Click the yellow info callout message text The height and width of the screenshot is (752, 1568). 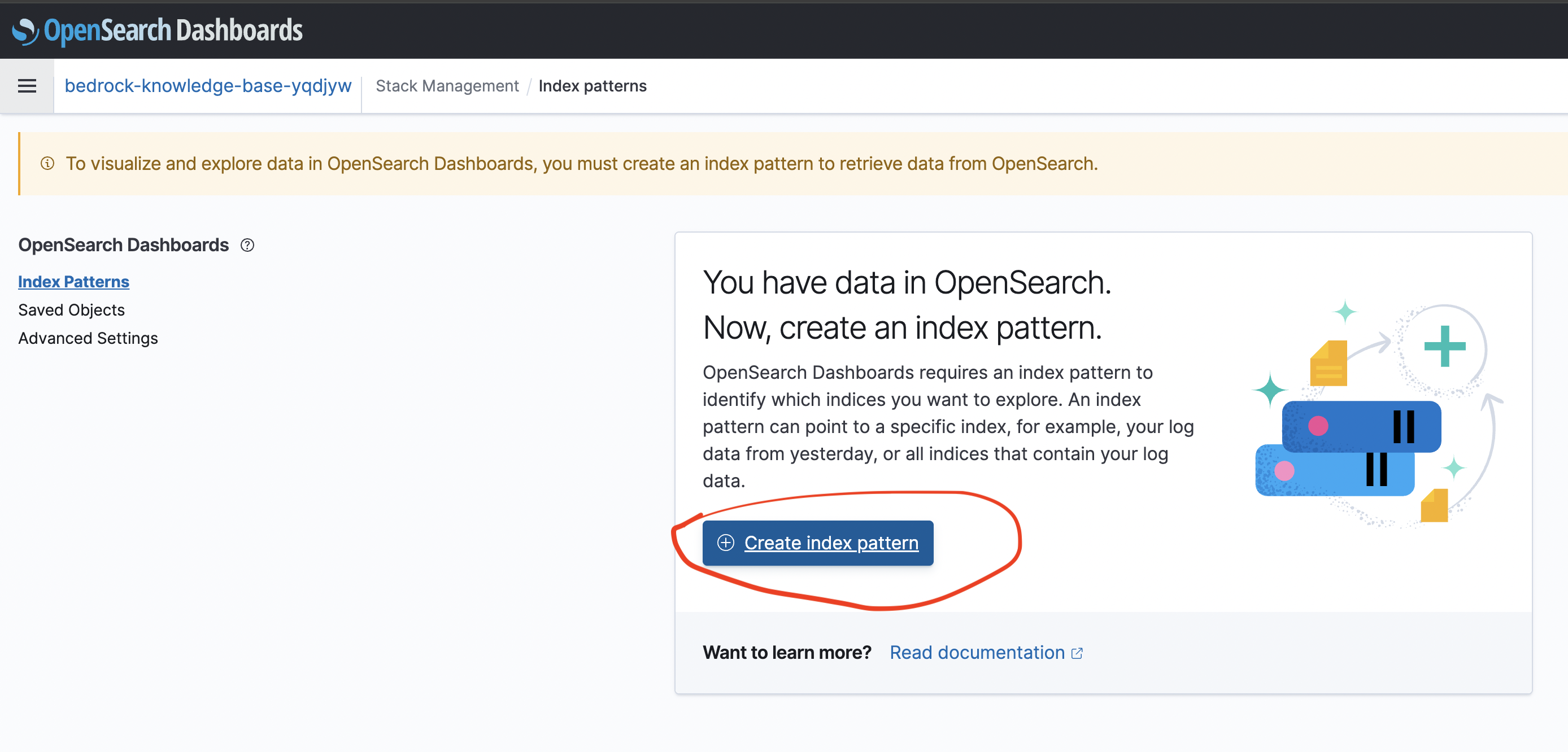[x=581, y=164]
